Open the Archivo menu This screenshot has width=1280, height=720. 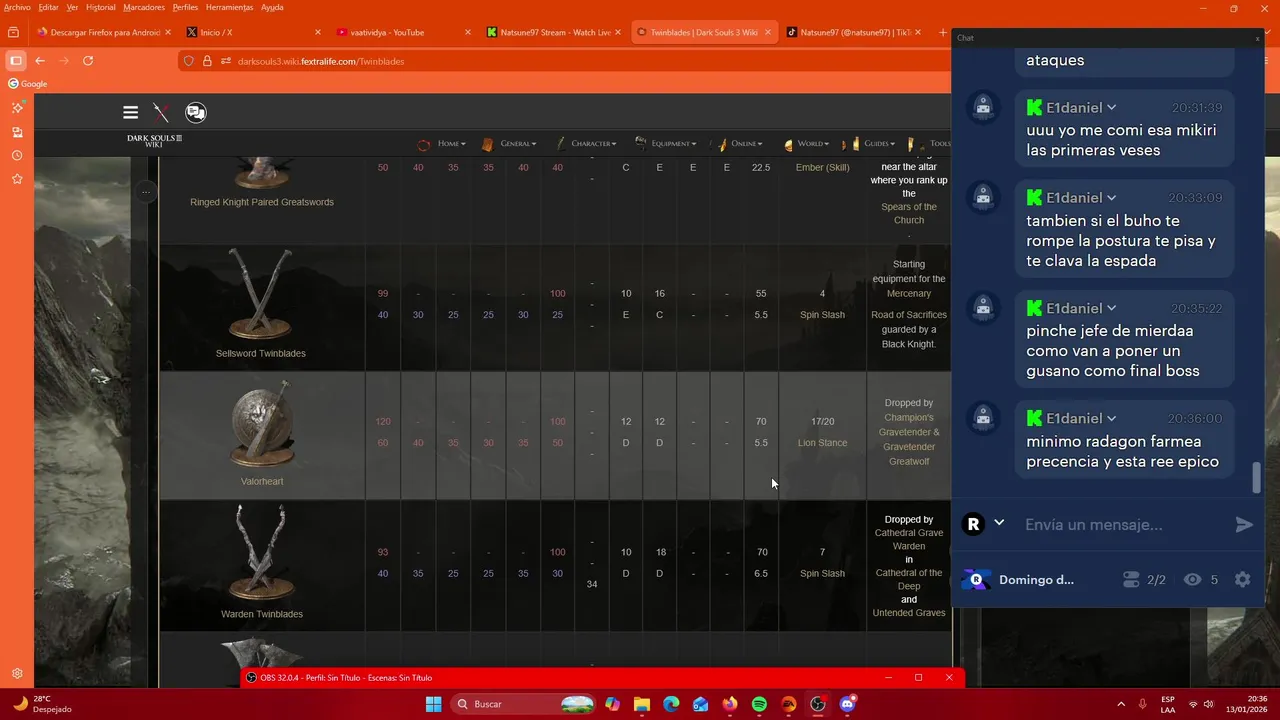click(17, 7)
